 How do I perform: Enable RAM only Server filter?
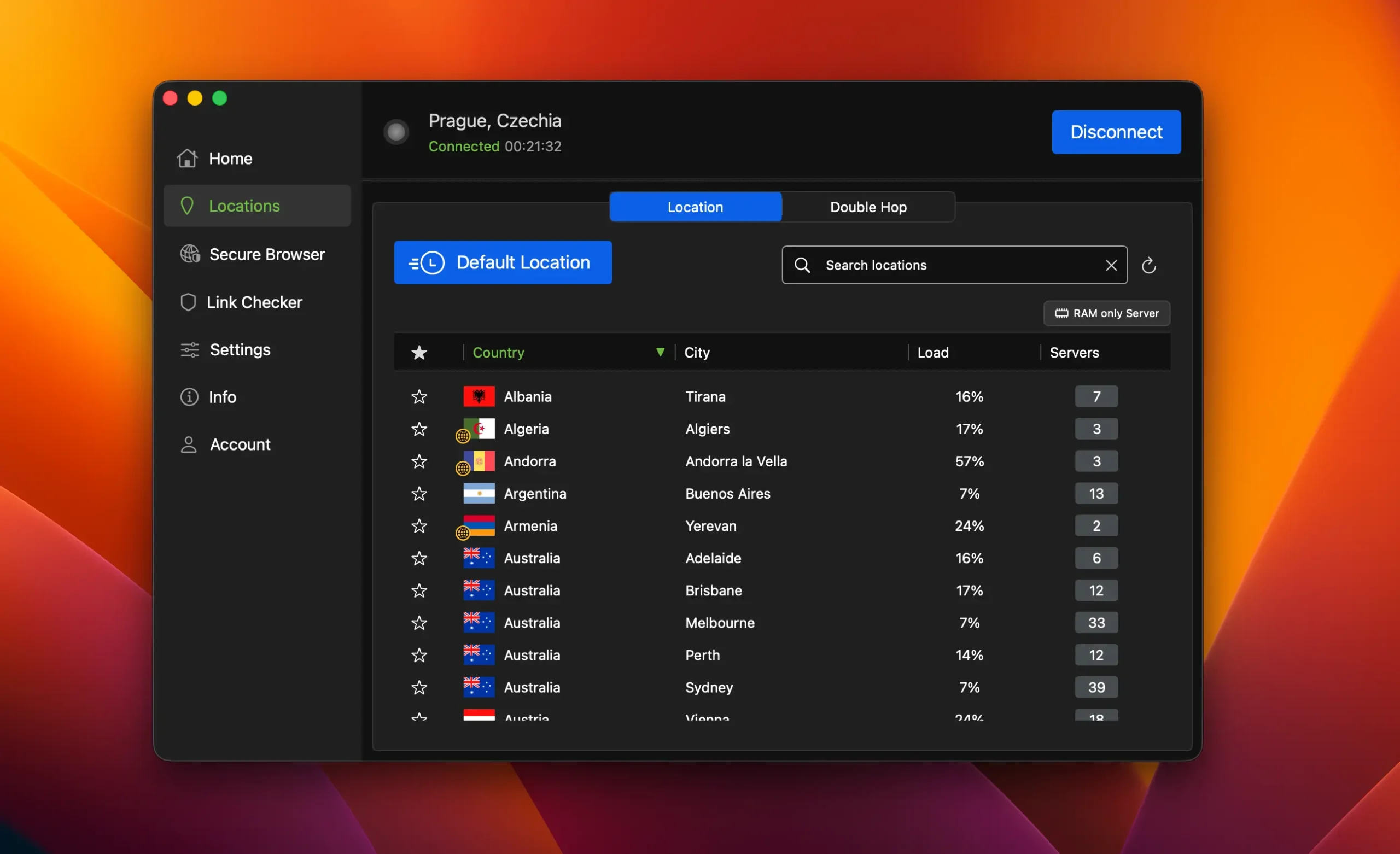[1106, 313]
